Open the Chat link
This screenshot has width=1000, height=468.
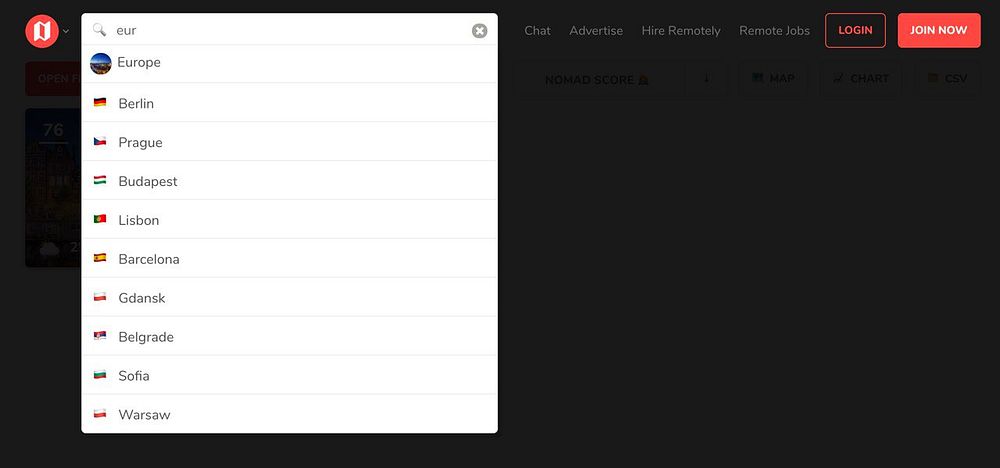[537, 31]
